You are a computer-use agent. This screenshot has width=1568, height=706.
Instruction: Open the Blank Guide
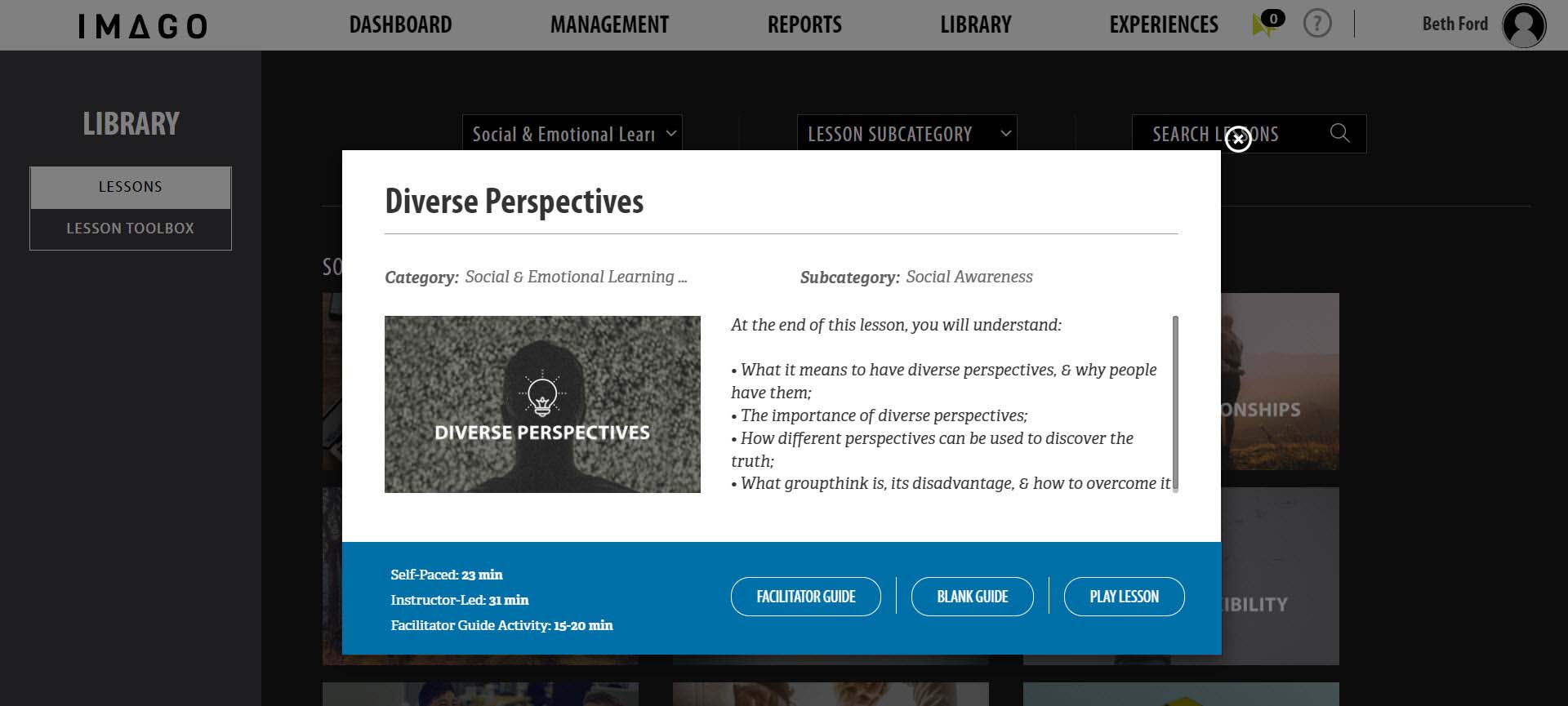tap(972, 597)
